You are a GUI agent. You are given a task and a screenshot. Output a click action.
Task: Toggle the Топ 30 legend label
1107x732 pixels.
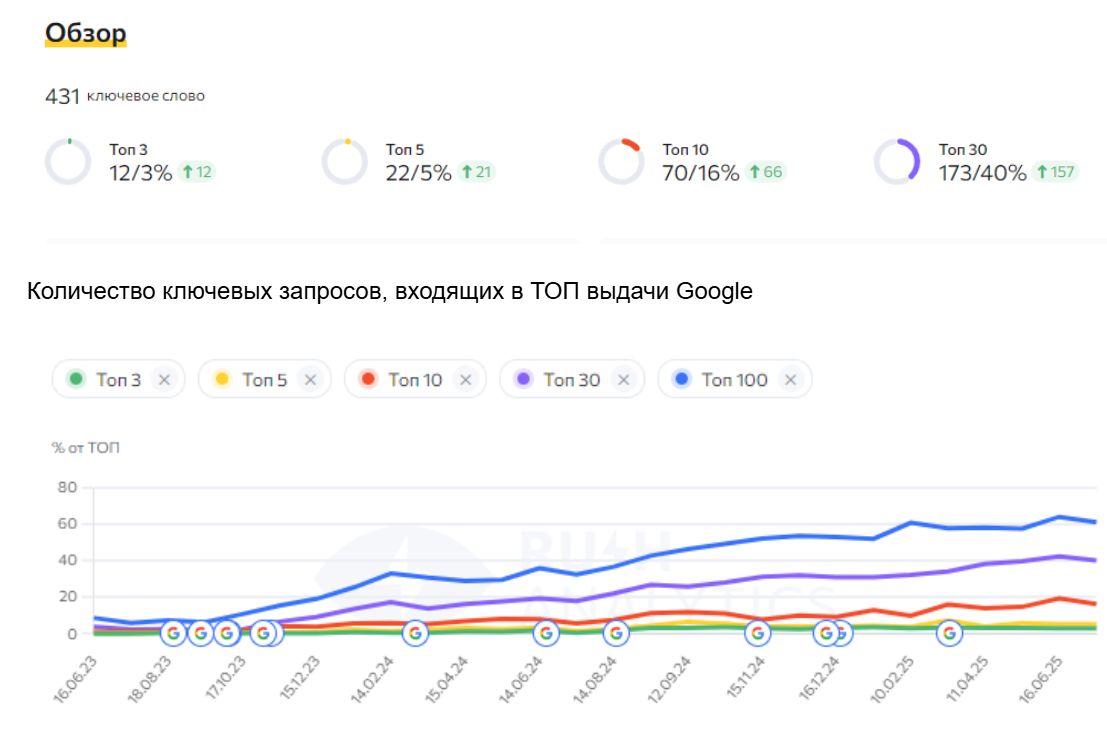click(x=571, y=380)
